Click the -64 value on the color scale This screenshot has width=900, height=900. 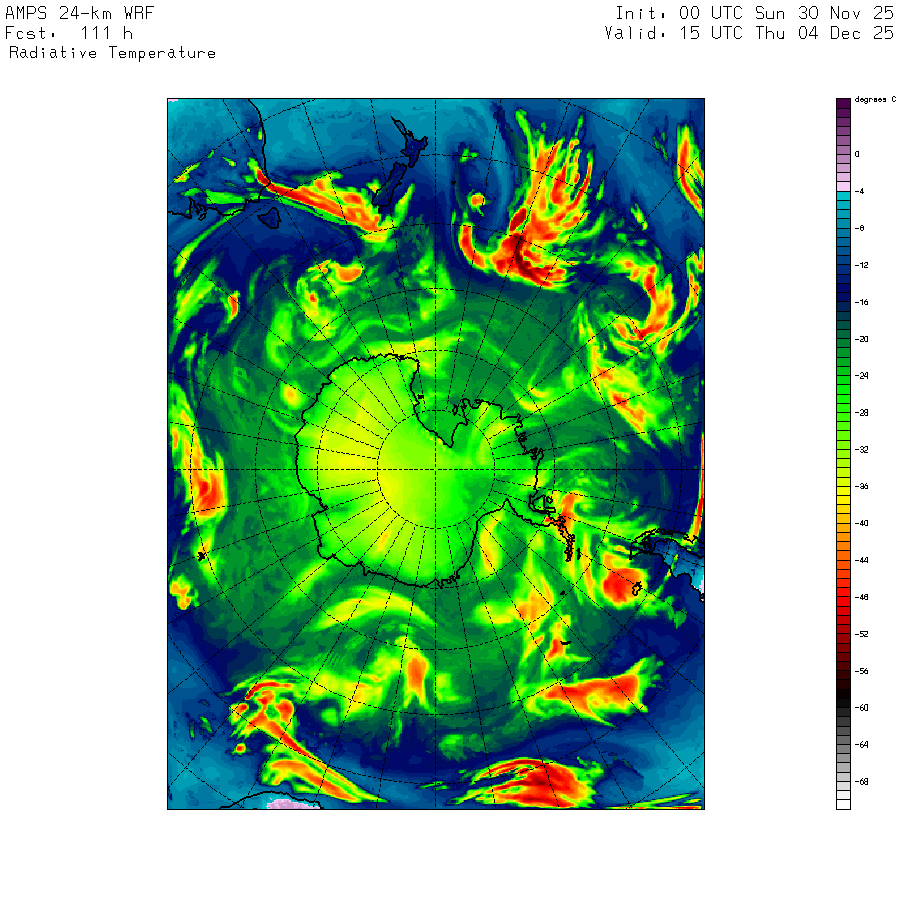pyautogui.click(x=862, y=745)
